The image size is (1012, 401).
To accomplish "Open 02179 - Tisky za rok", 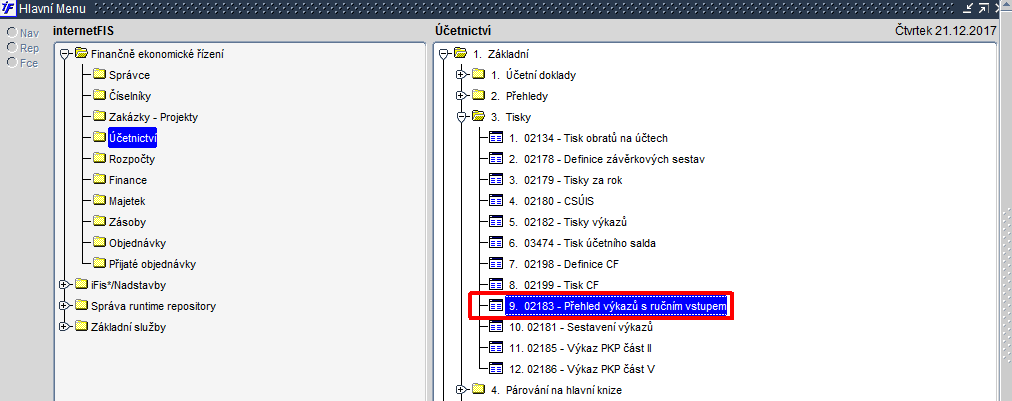I will pyautogui.click(x=565, y=180).
